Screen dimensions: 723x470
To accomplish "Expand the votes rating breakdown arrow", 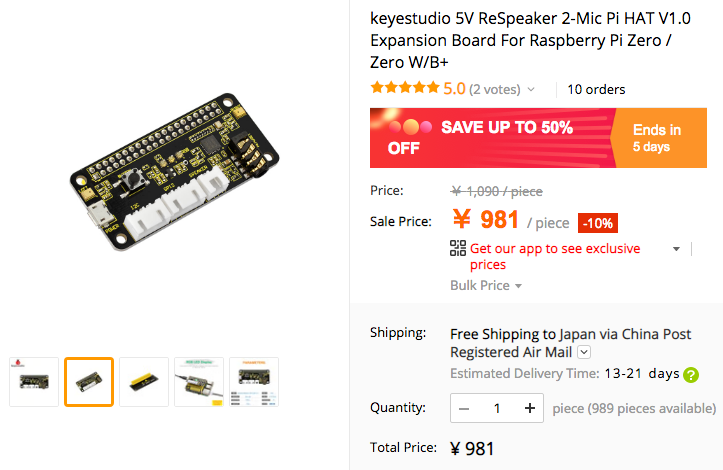I will (x=532, y=90).
